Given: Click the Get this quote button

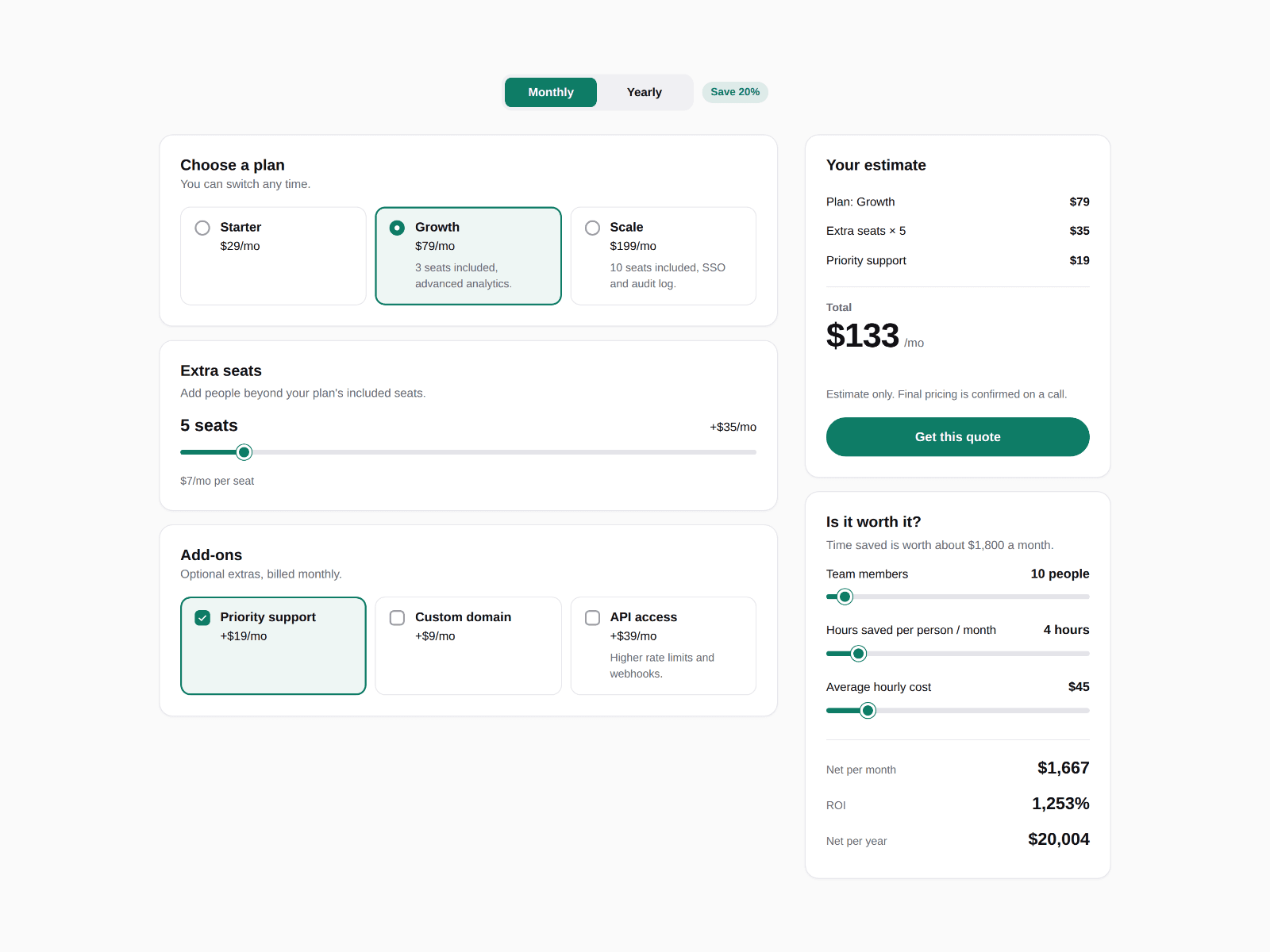Looking at the screenshot, I should [958, 437].
